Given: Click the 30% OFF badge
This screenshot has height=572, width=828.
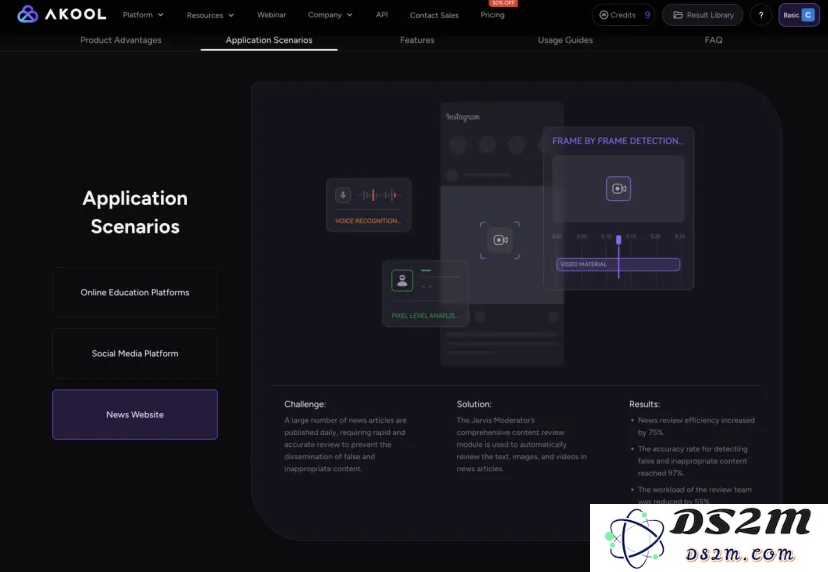Looking at the screenshot, I should point(503,3).
